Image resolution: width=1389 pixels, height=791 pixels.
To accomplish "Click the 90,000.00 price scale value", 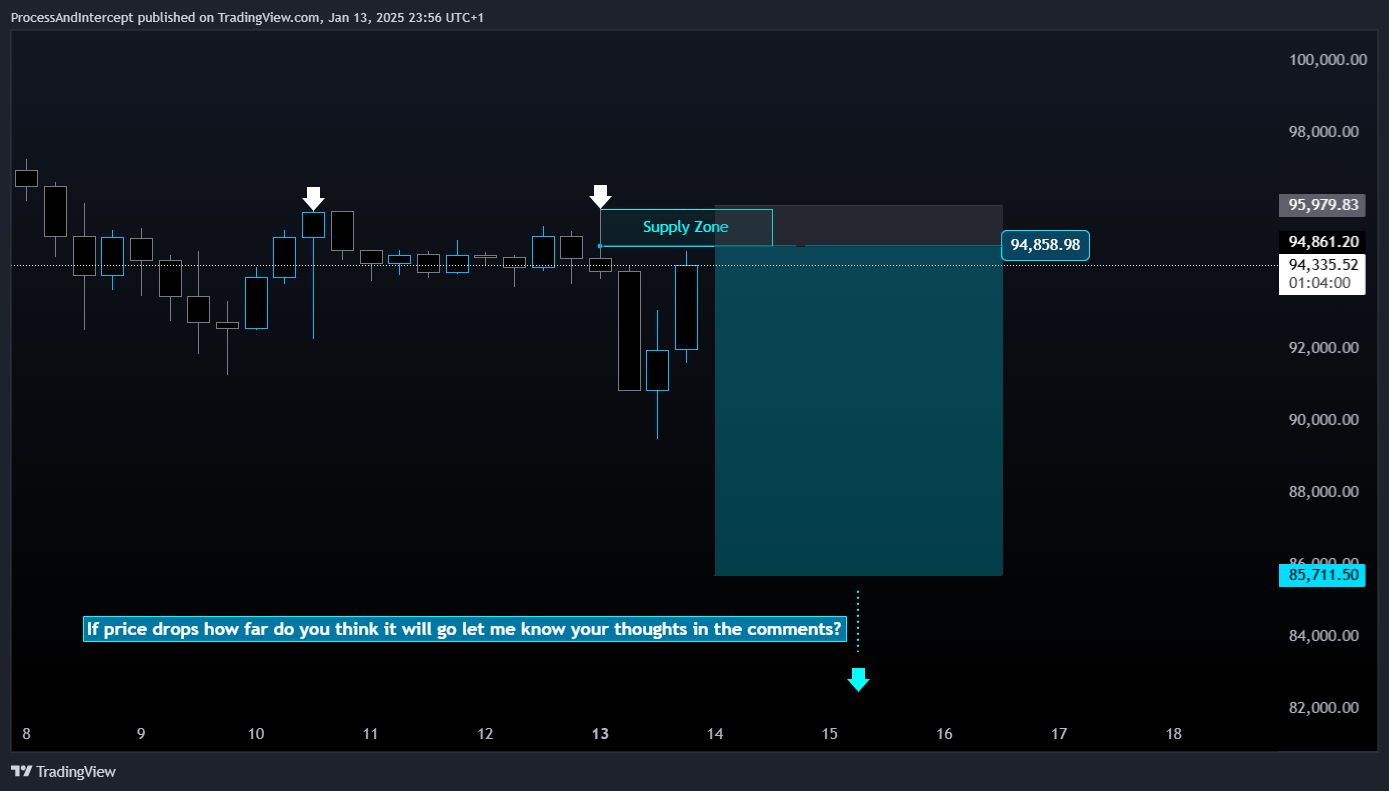I will pyautogui.click(x=1324, y=419).
